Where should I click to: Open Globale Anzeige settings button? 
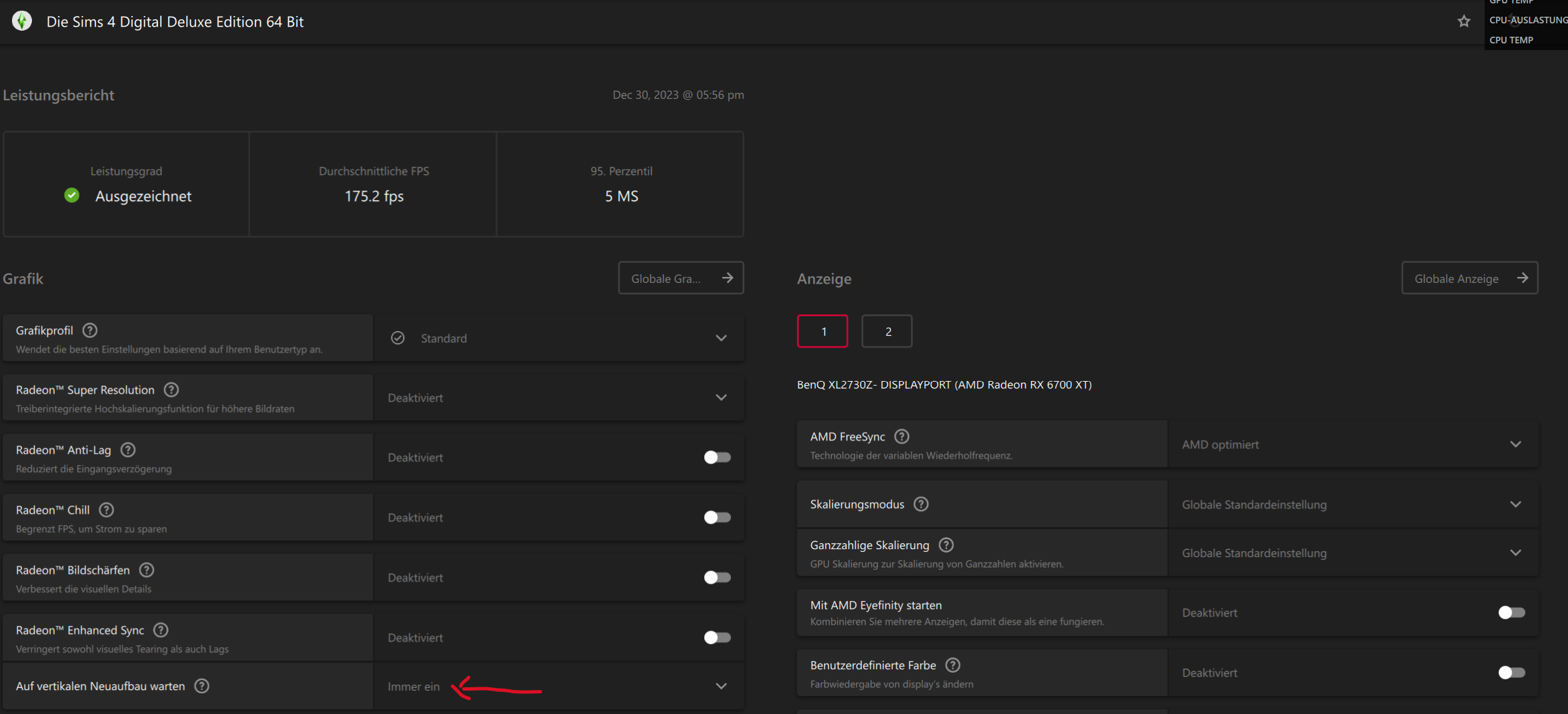(1470, 278)
